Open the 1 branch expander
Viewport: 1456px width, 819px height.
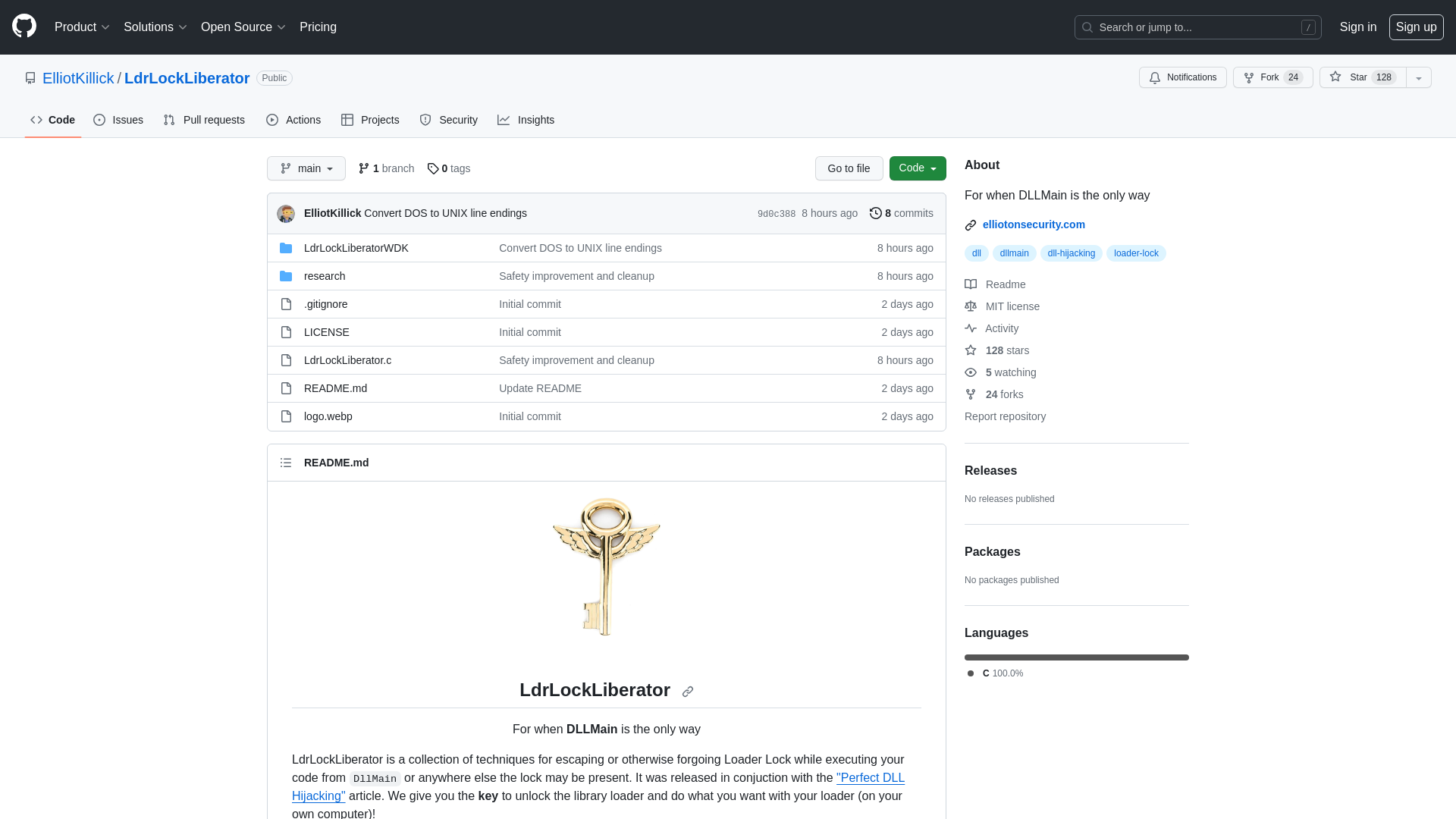(386, 168)
